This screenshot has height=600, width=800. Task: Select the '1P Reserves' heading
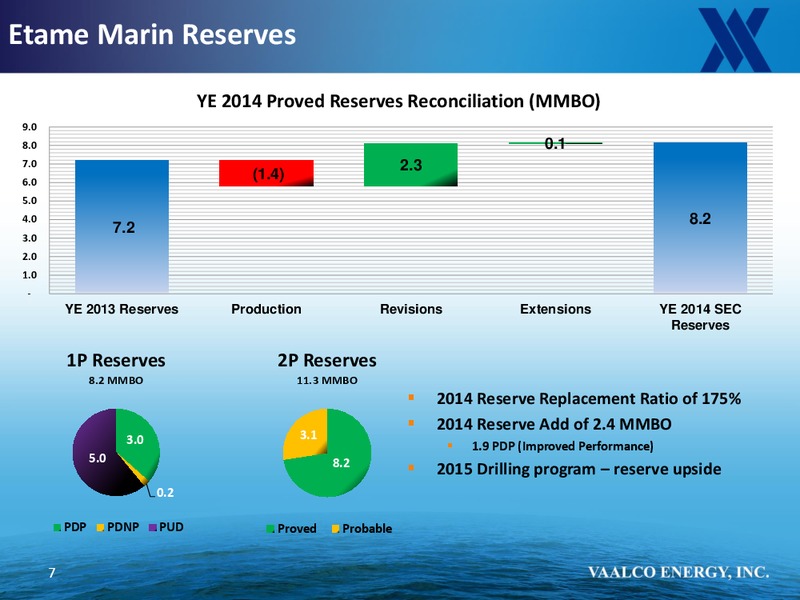tap(116, 360)
